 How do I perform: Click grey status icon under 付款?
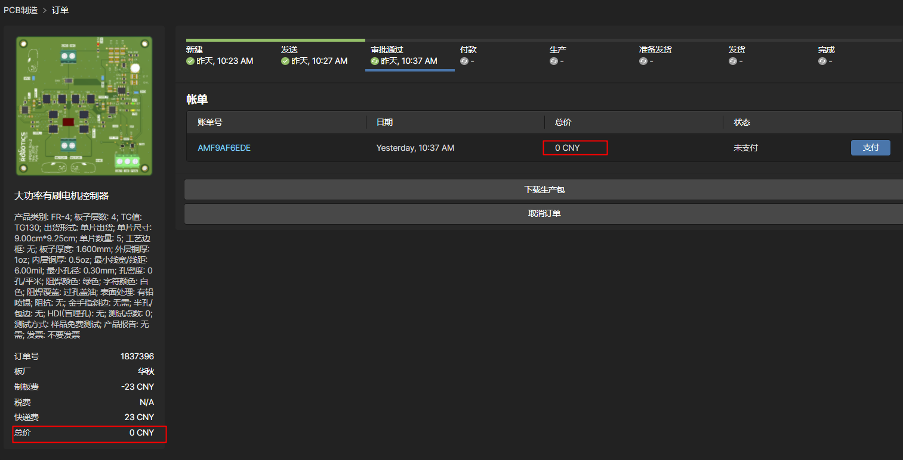(x=464, y=61)
